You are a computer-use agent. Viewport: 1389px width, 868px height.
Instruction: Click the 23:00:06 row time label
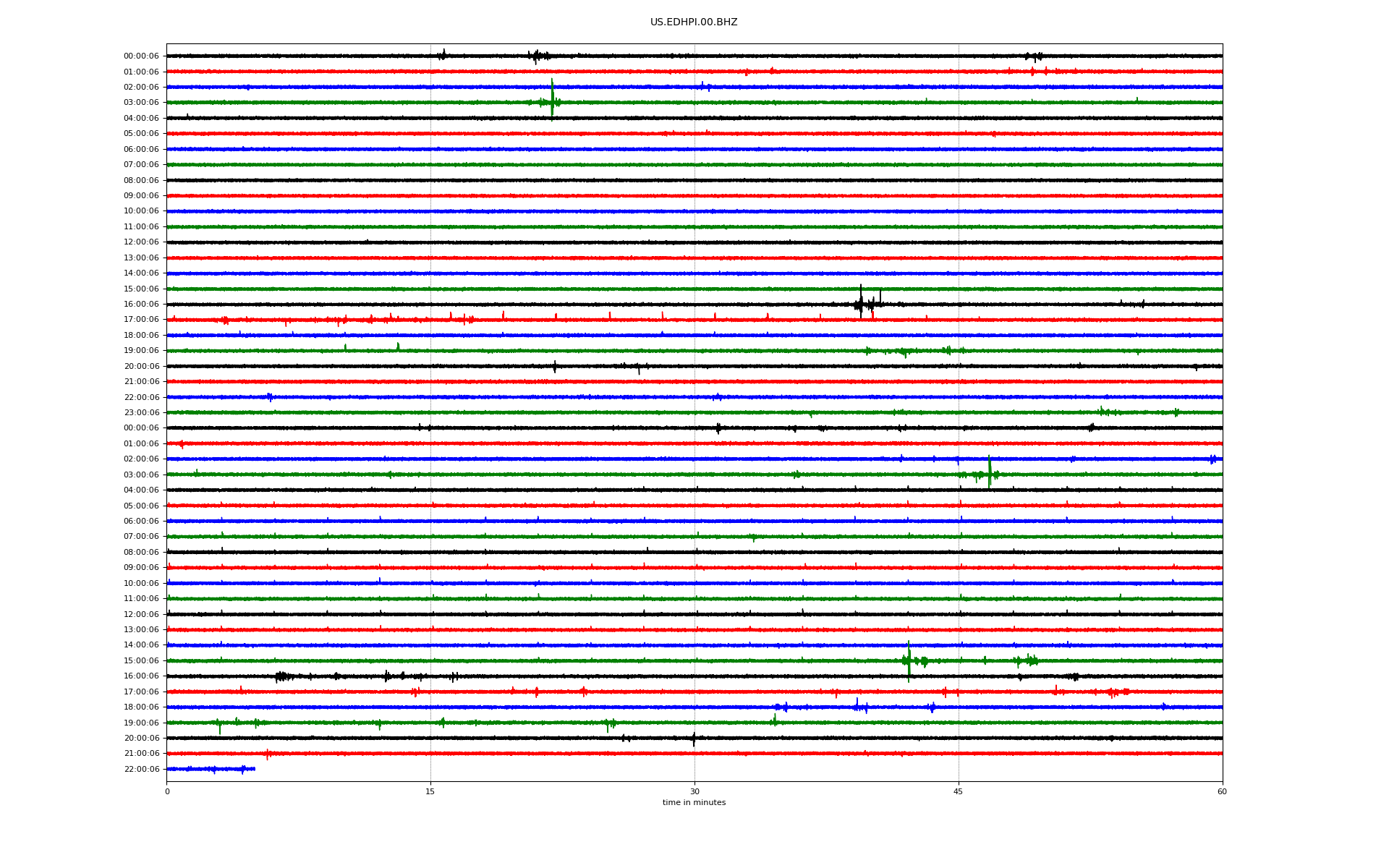[141, 412]
